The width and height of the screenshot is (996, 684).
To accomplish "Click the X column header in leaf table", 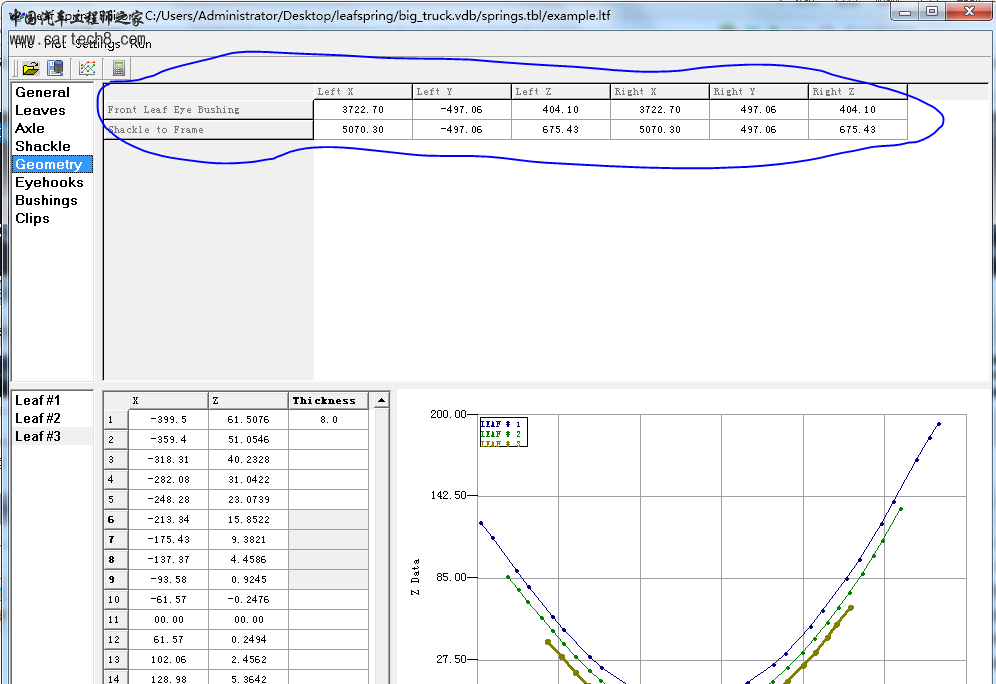I will (168, 400).
